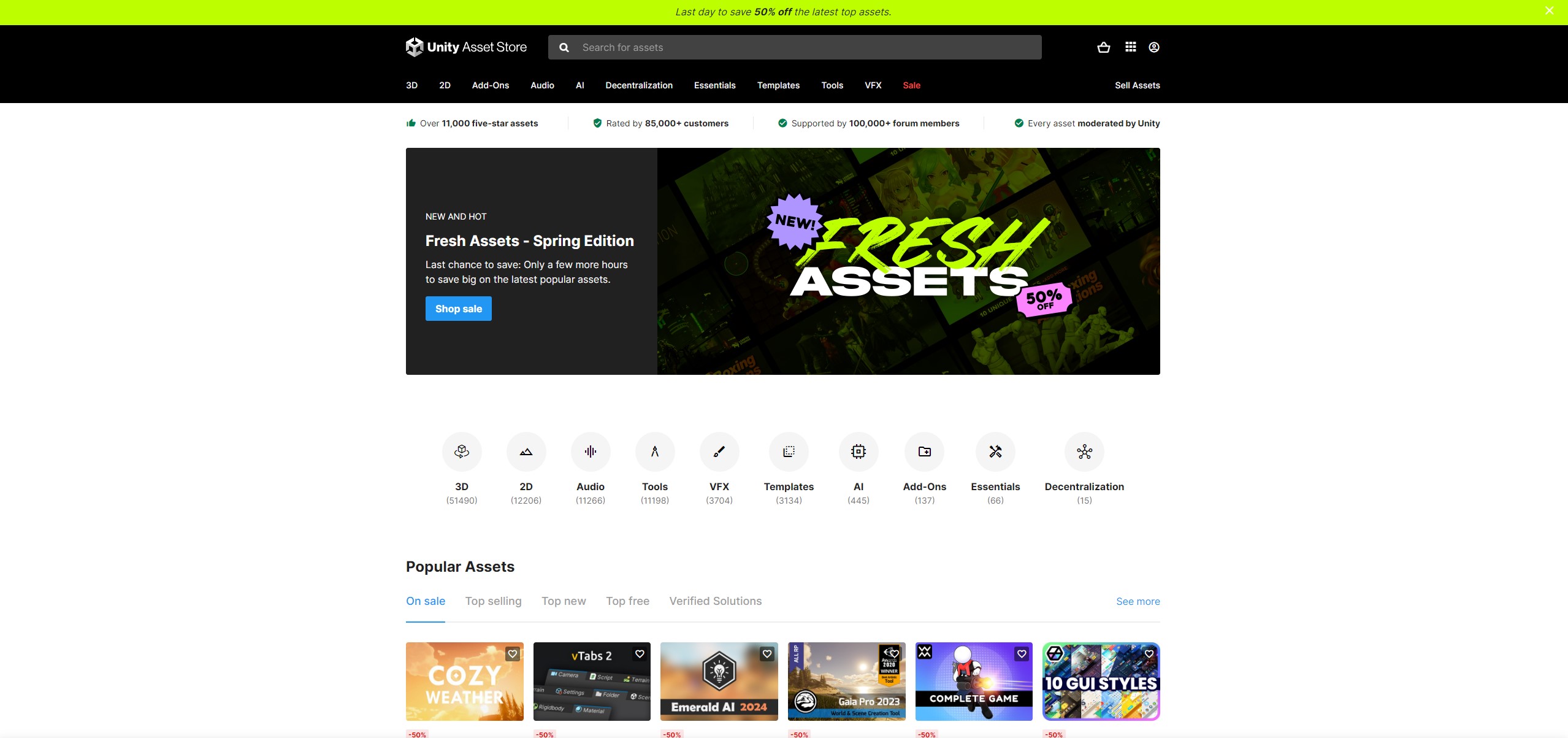
Task: Favorite the vTabs 2 asset
Action: (x=640, y=654)
